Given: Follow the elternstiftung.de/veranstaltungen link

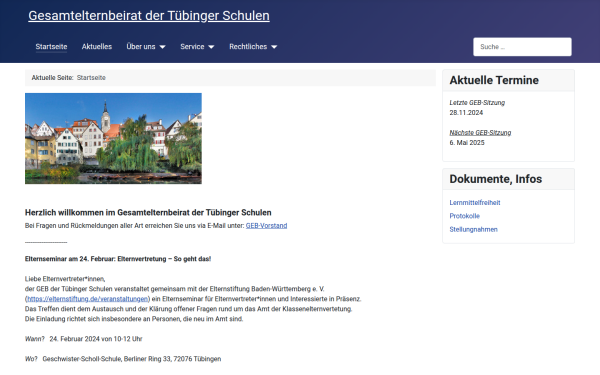Looking at the screenshot, I should 87,299.
